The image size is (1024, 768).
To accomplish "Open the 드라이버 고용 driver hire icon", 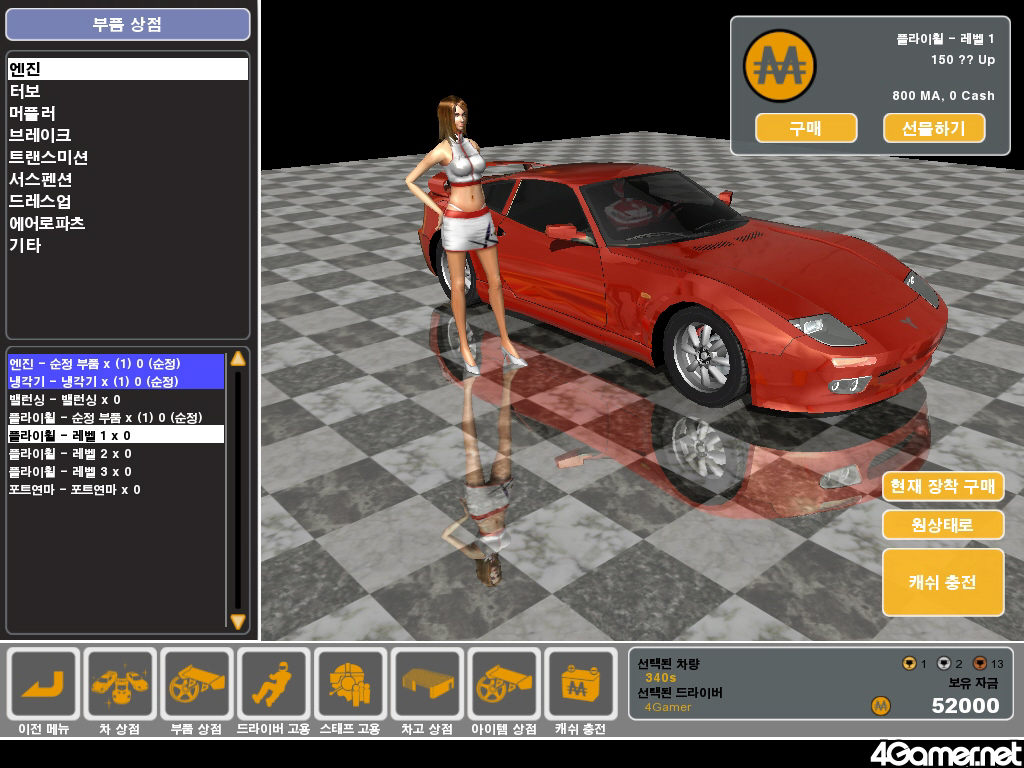I will 273,683.
